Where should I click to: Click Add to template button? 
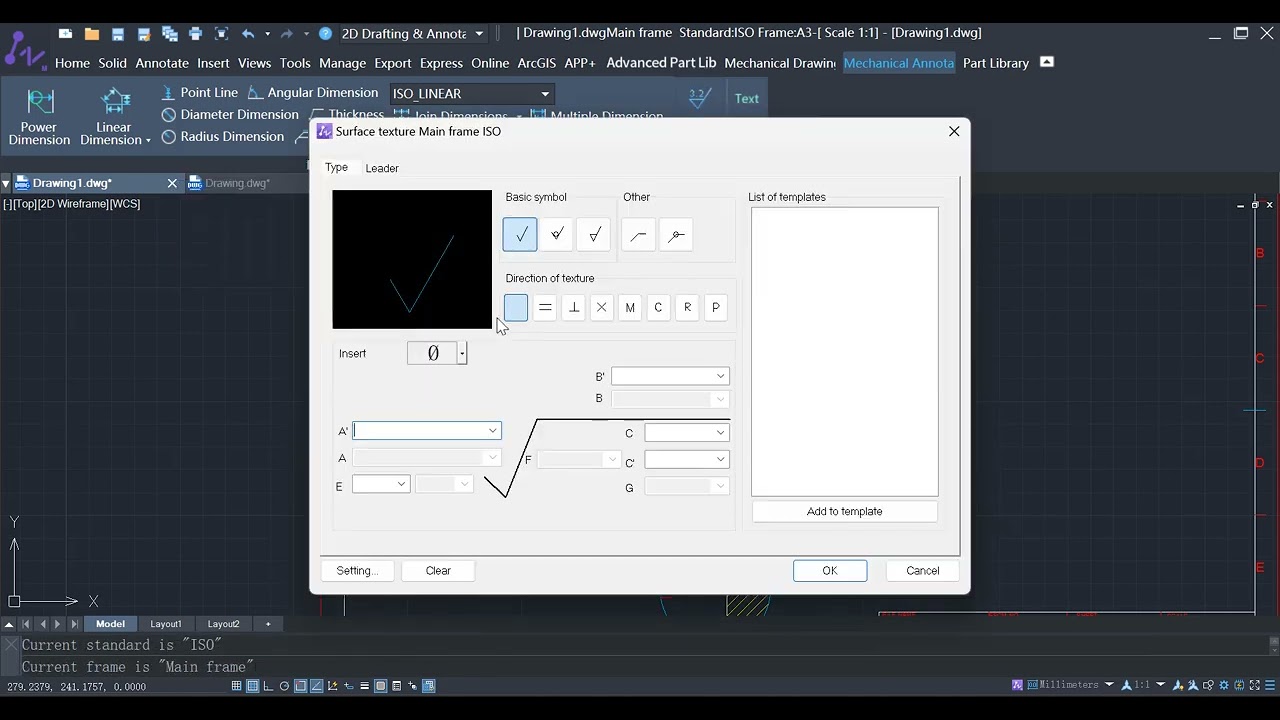click(x=845, y=511)
